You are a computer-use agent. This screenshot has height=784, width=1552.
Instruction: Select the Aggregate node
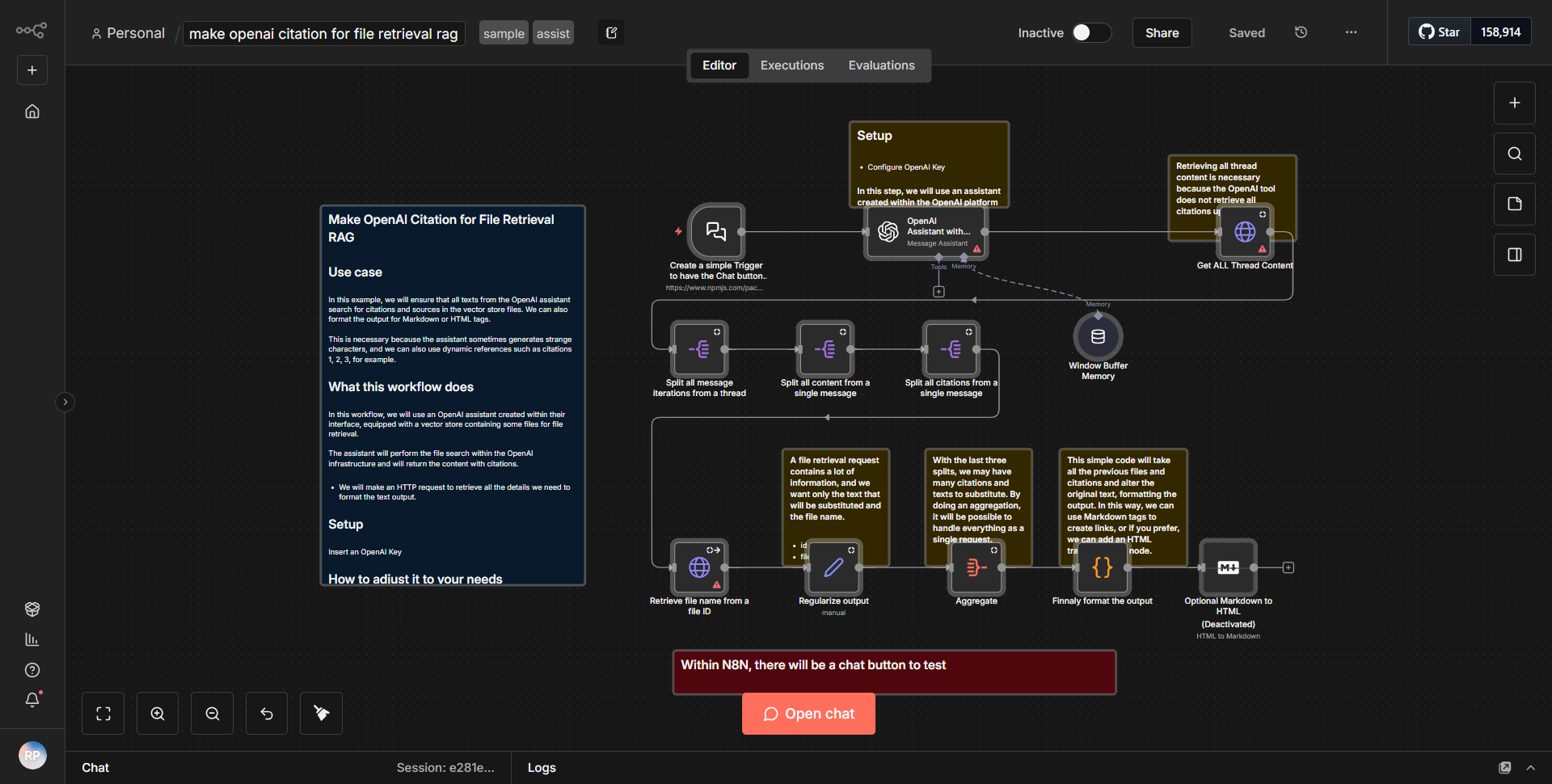[x=976, y=567]
